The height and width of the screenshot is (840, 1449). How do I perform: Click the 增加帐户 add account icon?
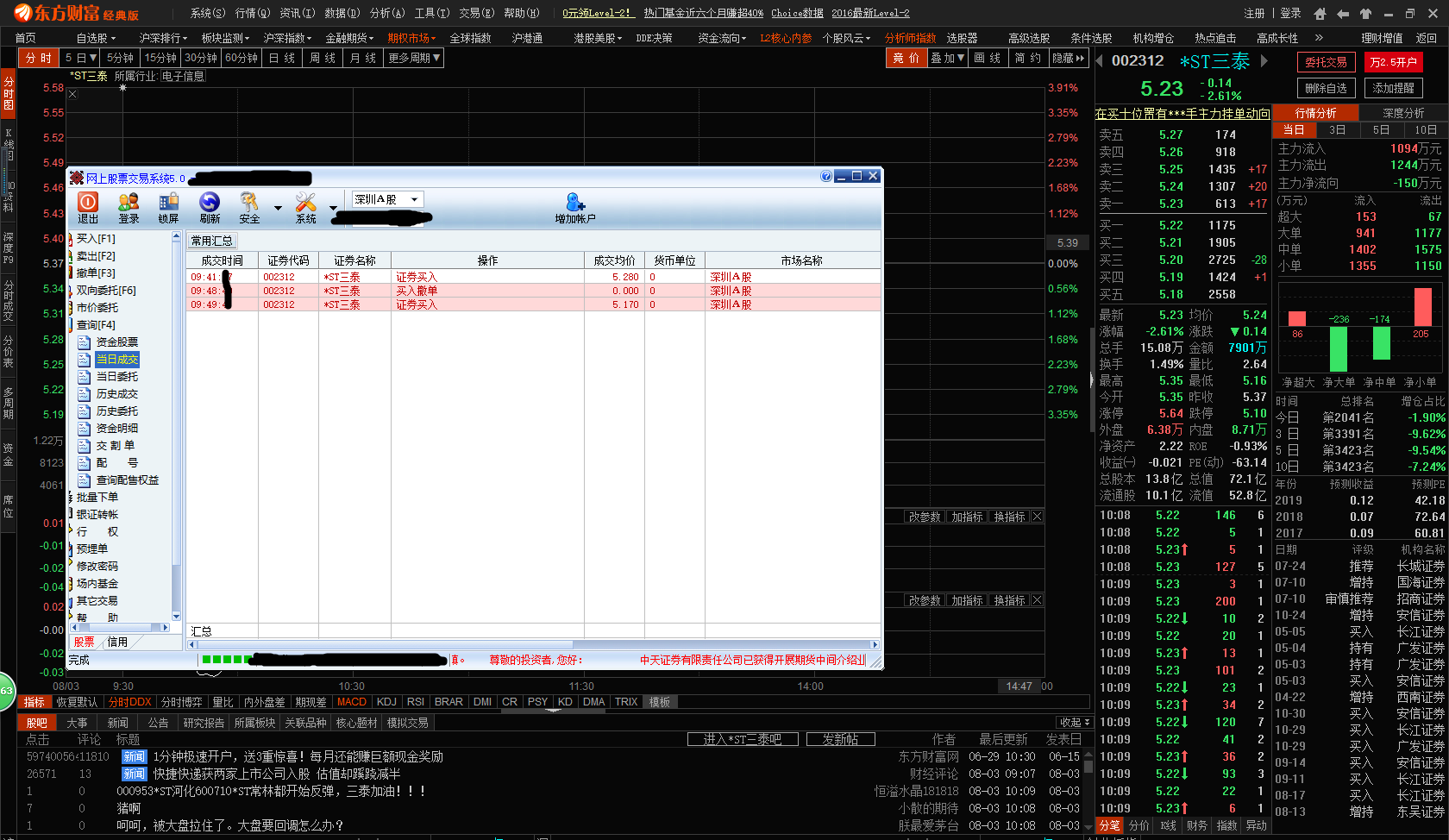(x=575, y=207)
